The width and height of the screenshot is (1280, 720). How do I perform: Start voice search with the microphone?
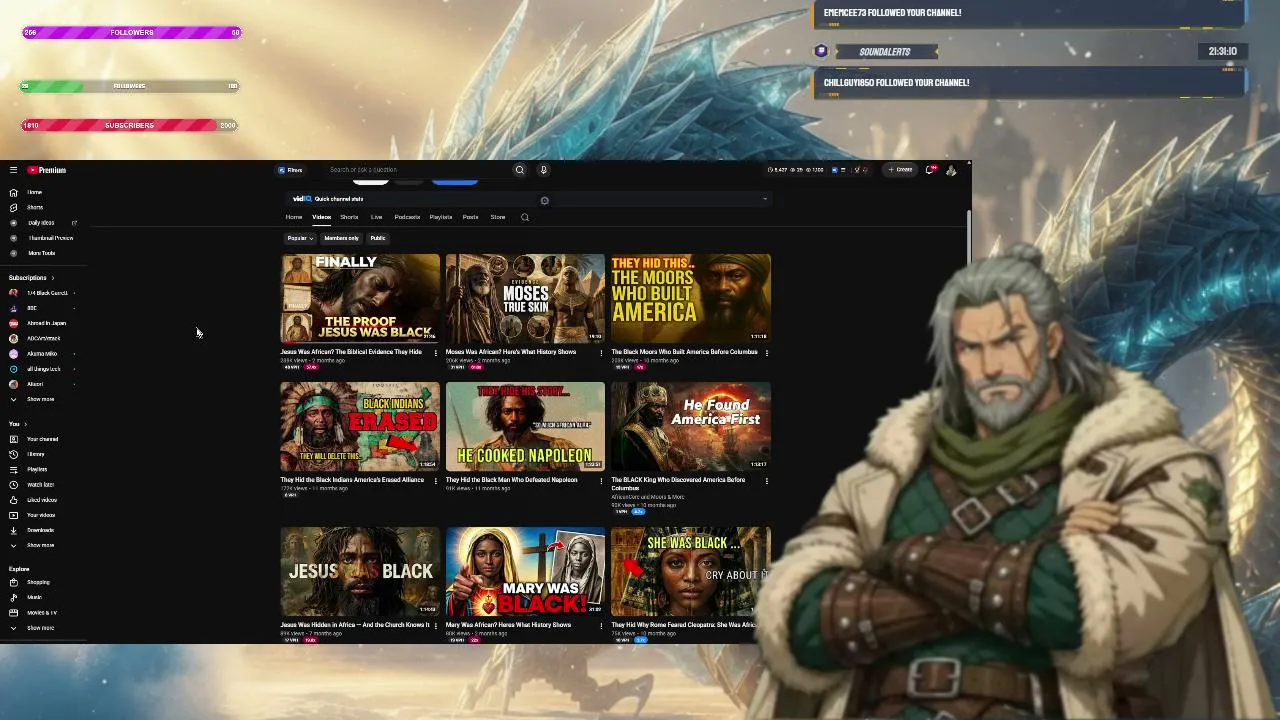[543, 170]
